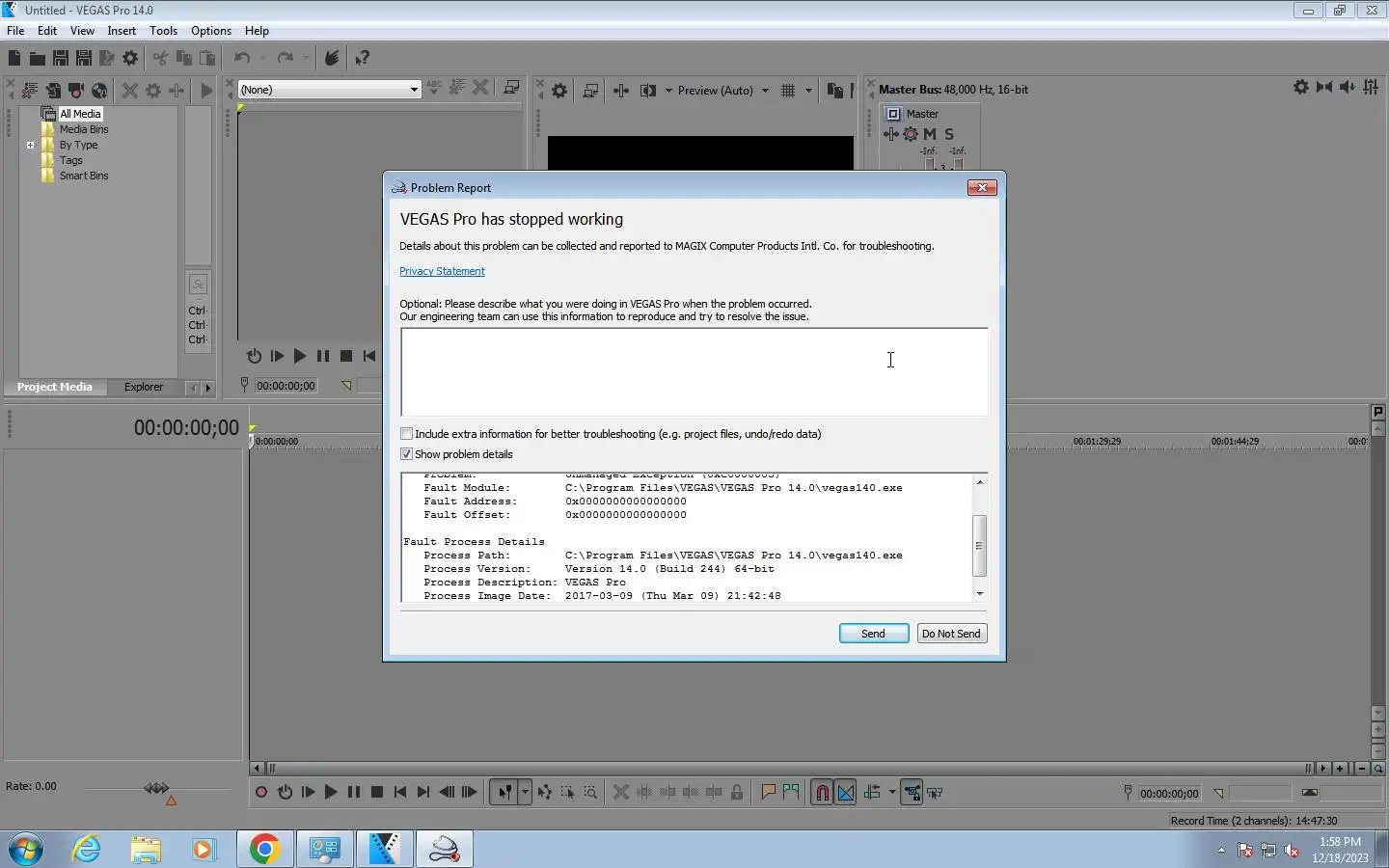
Task: Open the Tools menu
Action: pyautogui.click(x=163, y=31)
